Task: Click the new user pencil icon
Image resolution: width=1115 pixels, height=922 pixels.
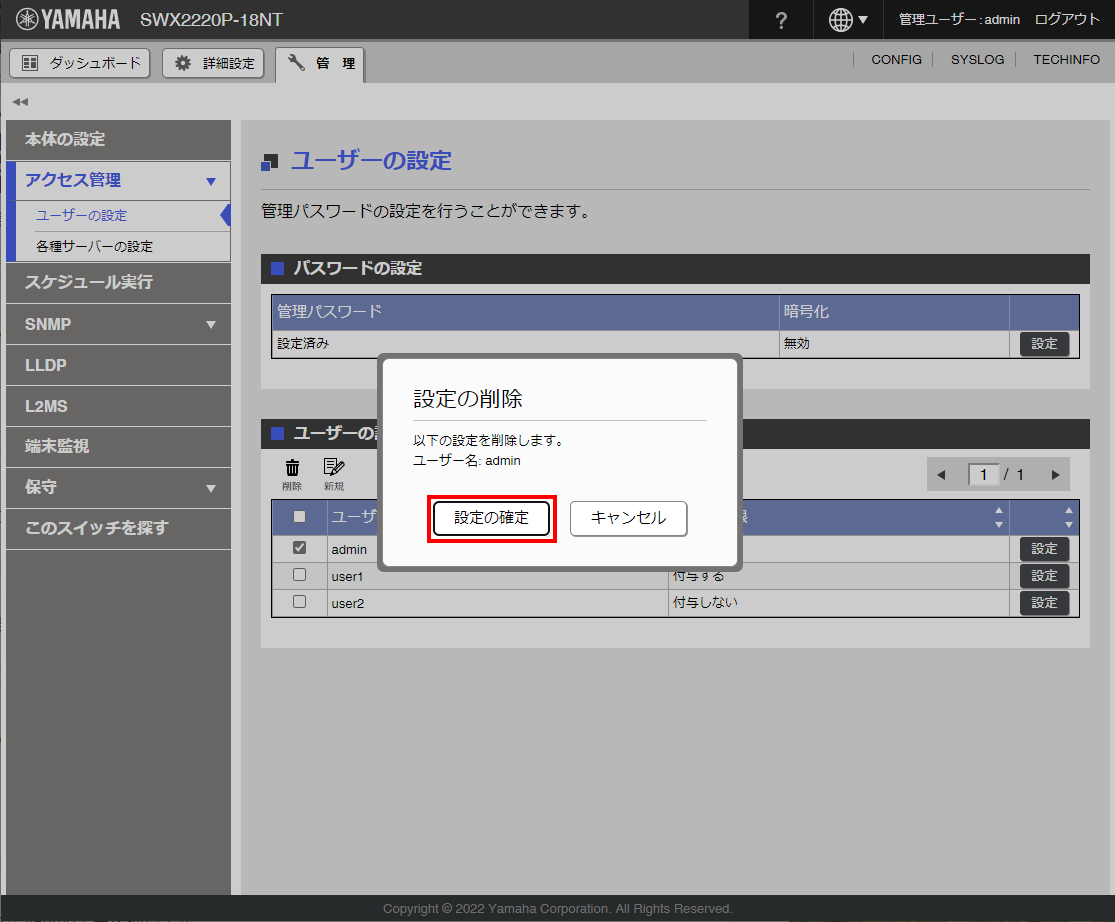Action: point(333,468)
